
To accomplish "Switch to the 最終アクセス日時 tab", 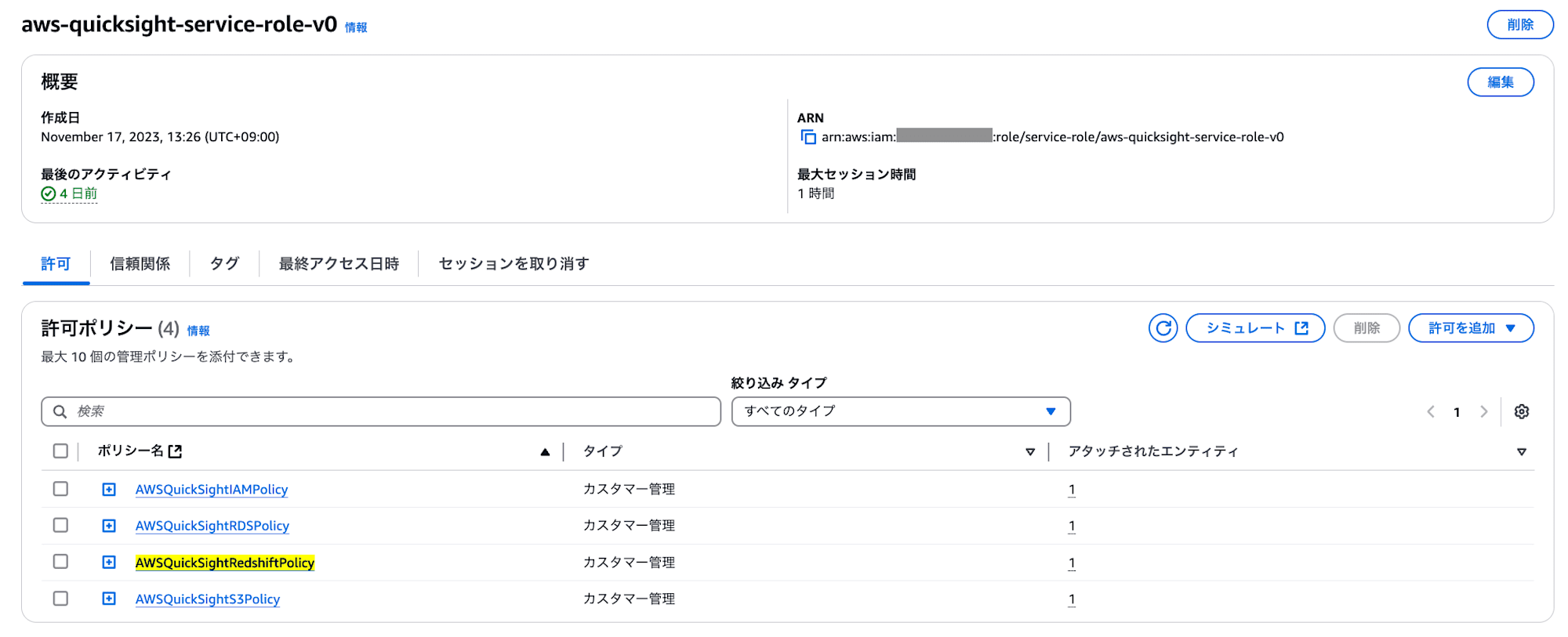I will [339, 264].
